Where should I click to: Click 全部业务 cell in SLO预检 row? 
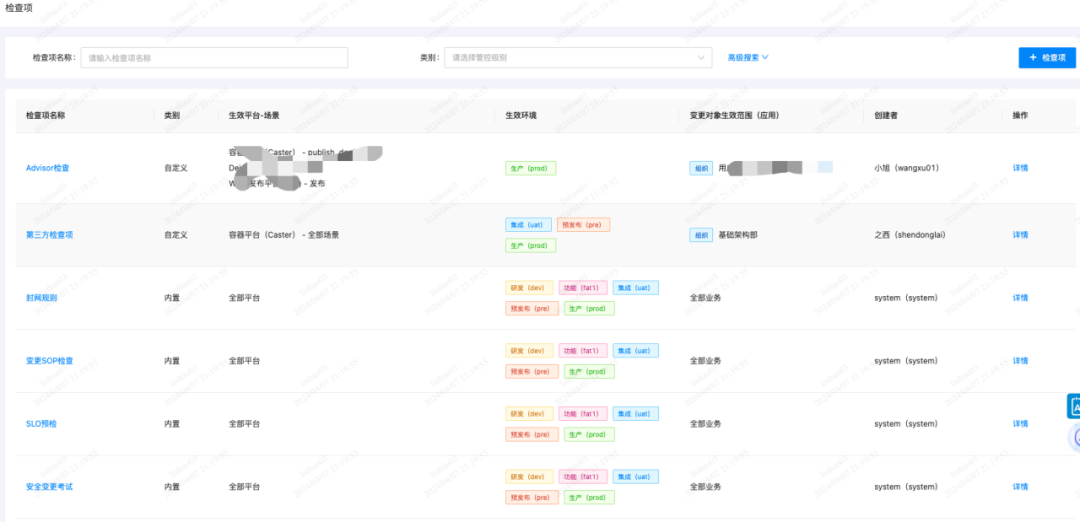coord(705,424)
